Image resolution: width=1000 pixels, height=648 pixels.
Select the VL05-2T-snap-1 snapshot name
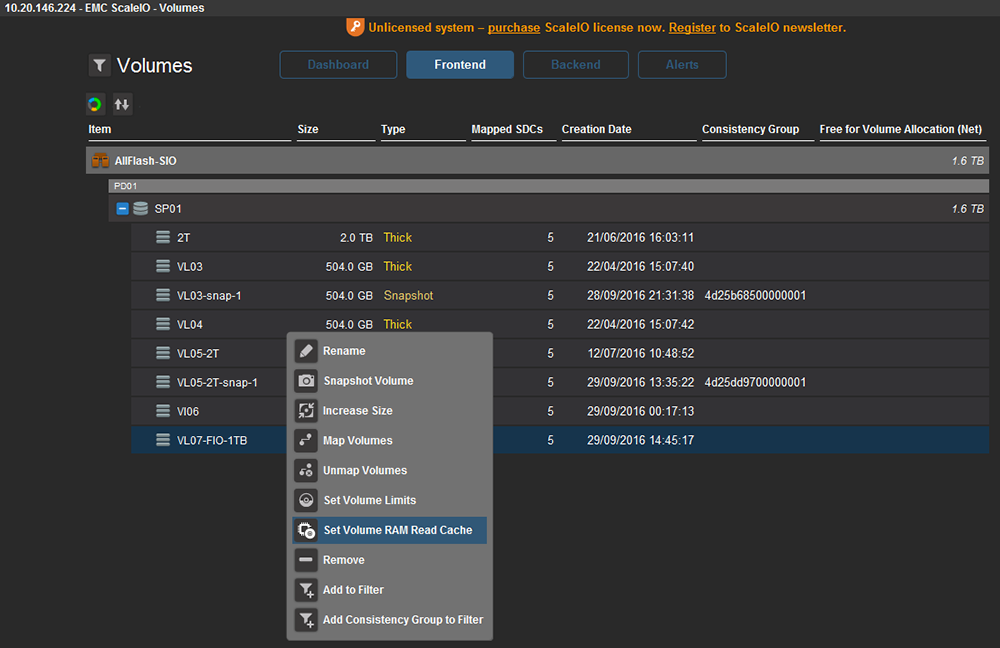[x=217, y=383]
